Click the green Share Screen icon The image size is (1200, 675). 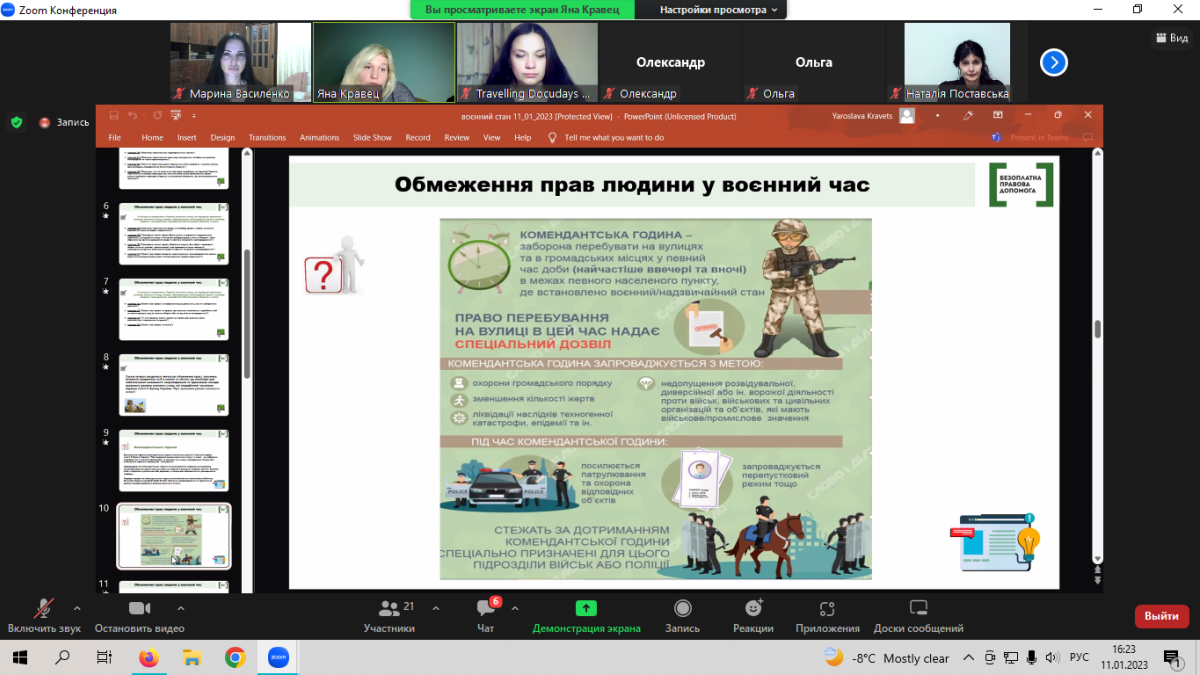(586, 609)
